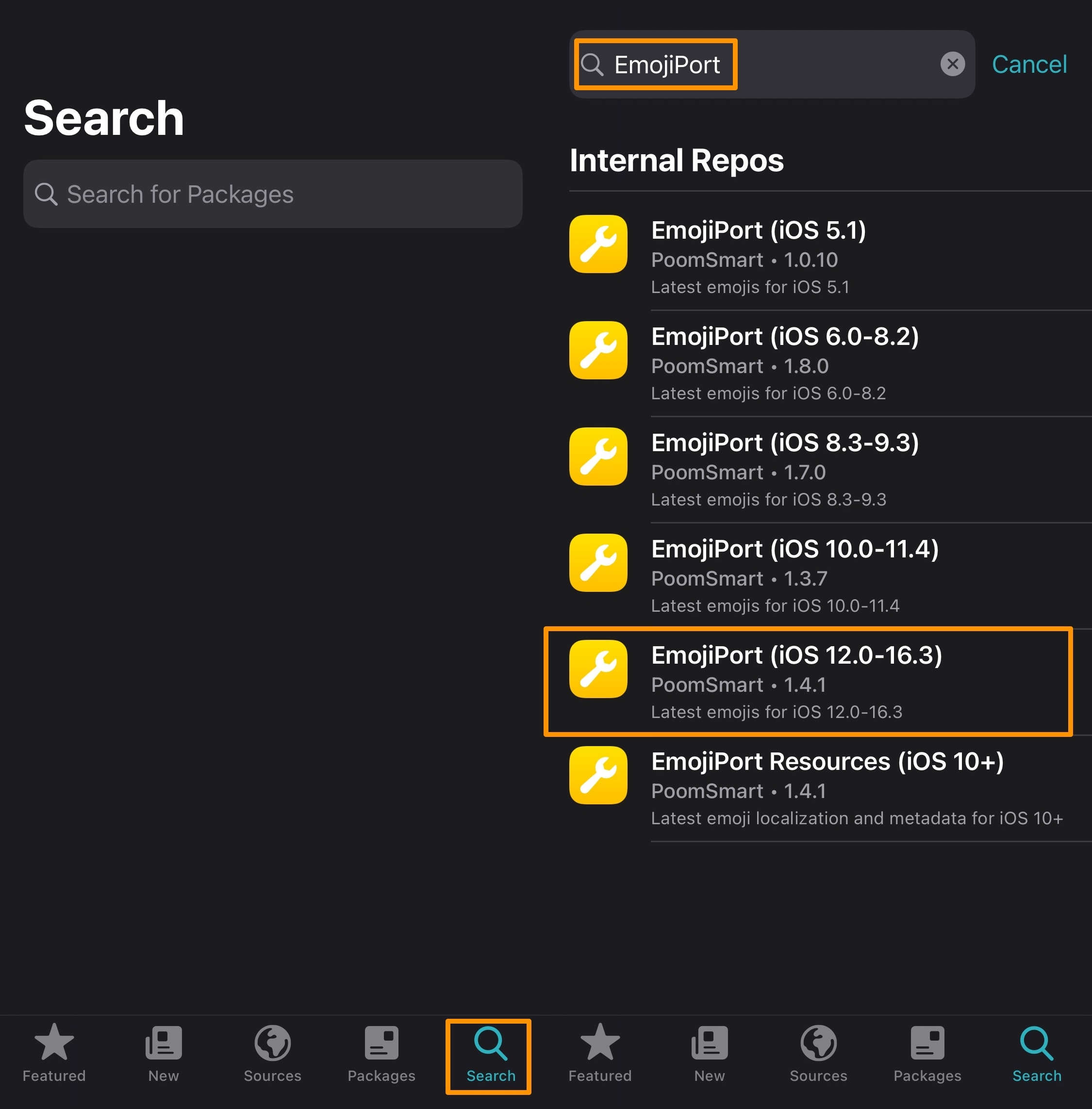Click the EmojiPort search text field
Viewport: 1092px width, 1109px height.
pyautogui.click(x=772, y=64)
